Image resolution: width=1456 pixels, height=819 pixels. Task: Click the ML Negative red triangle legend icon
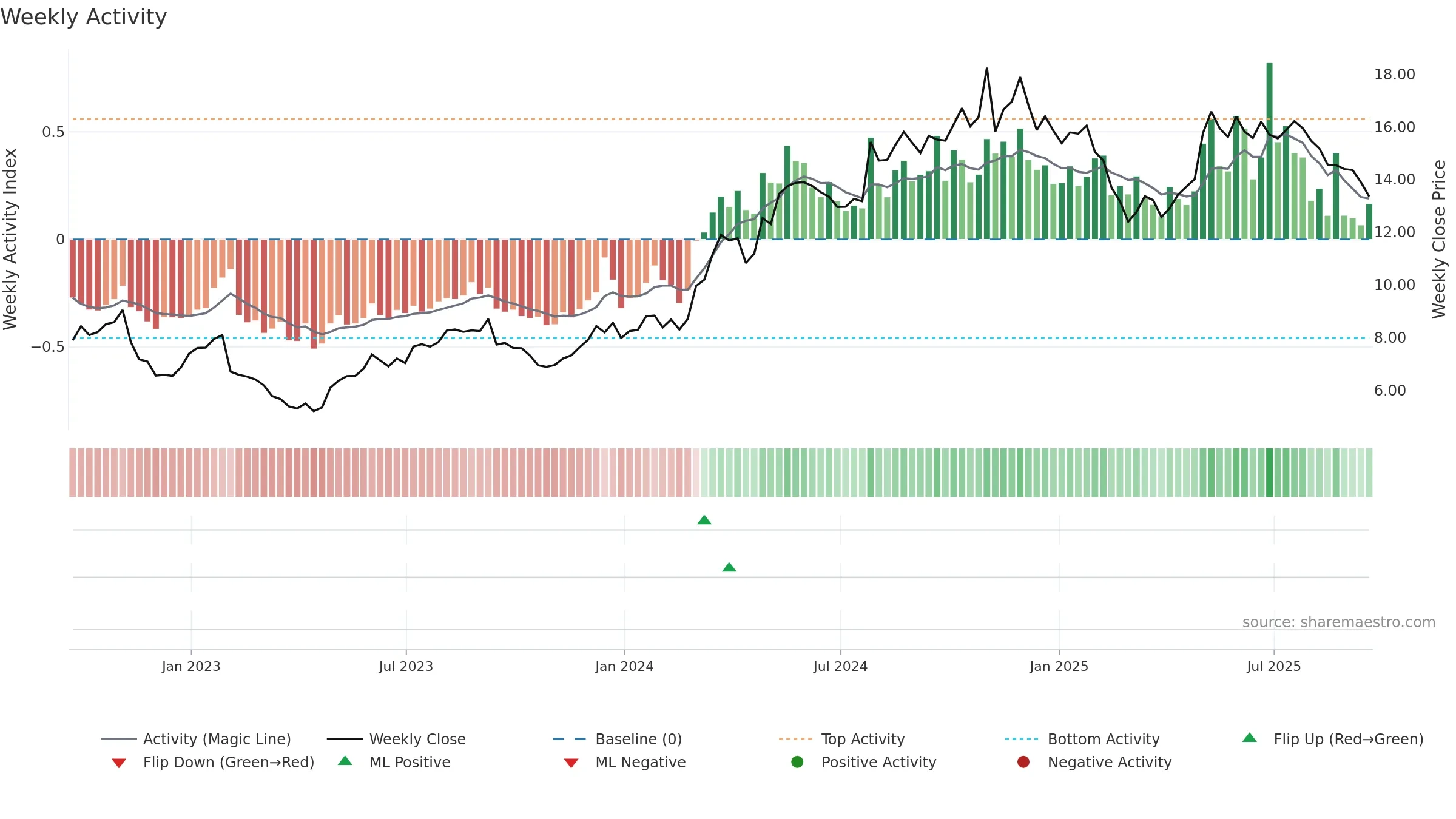(571, 763)
